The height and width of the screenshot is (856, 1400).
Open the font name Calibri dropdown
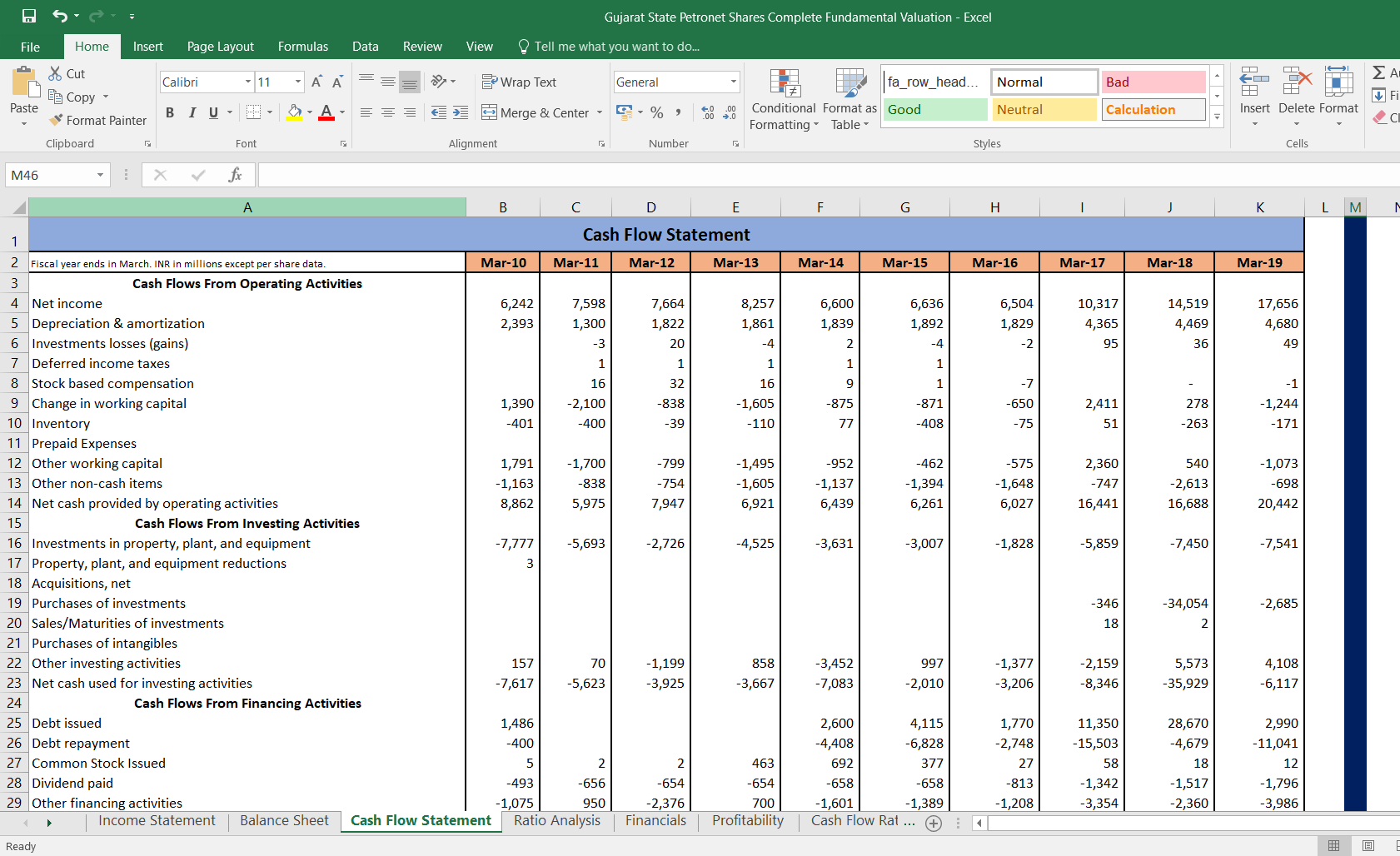point(248,82)
